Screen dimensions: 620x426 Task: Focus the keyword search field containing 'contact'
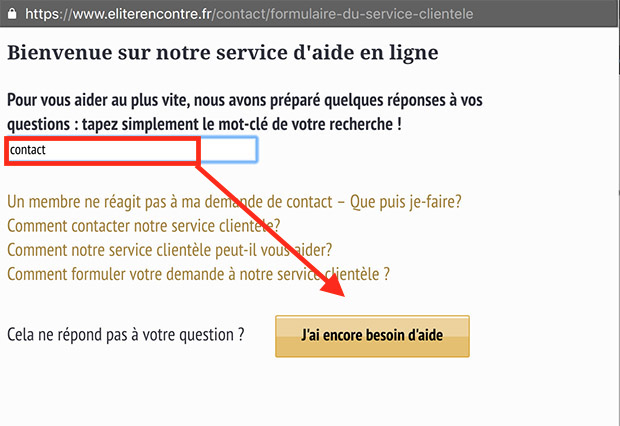pyautogui.click(x=130, y=150)
